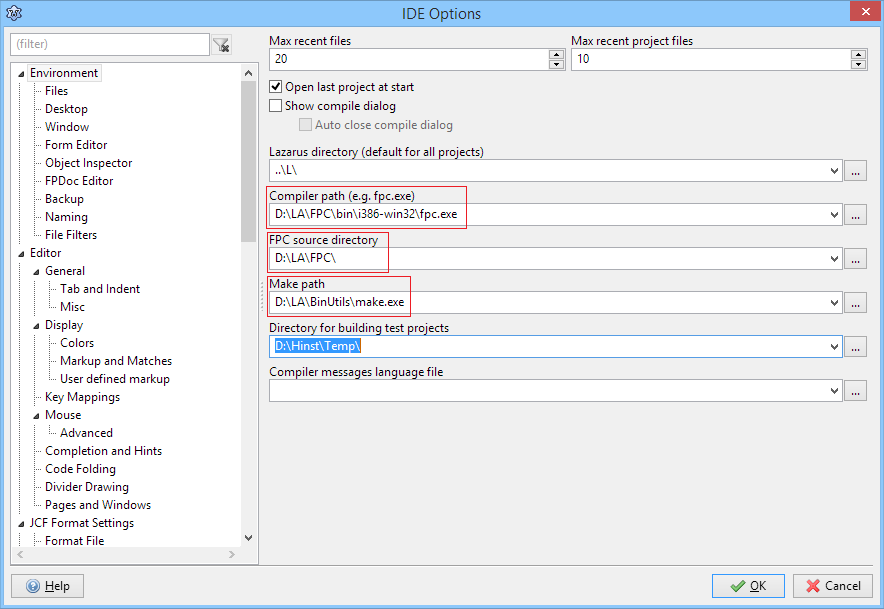Open the Make path dropdown
This screenshot has height=609, width=884.
[x=835, y=303]
